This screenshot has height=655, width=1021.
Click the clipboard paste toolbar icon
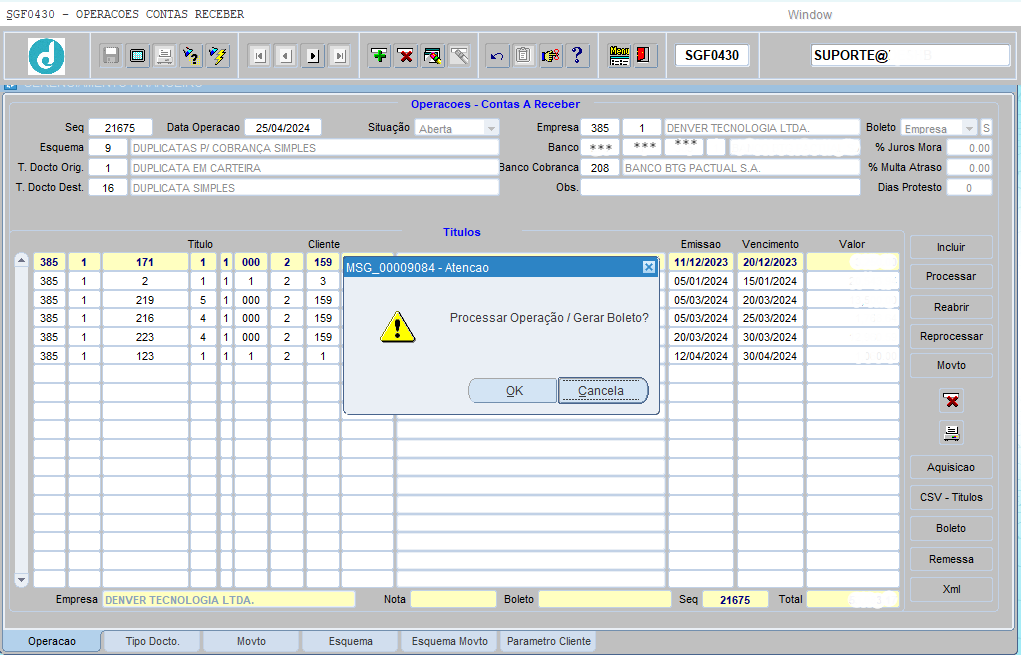pos(524,55)
